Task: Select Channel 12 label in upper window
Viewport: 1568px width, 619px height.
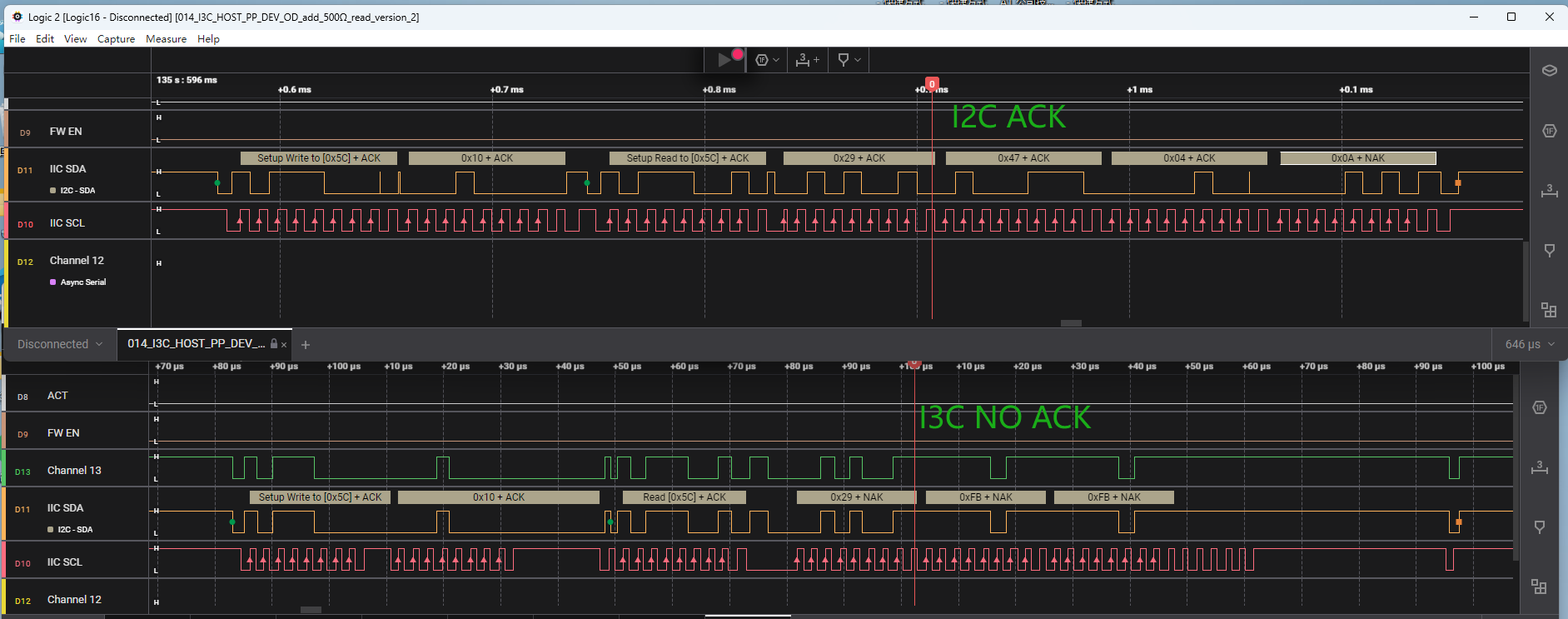Action: [x=77, y=261]
